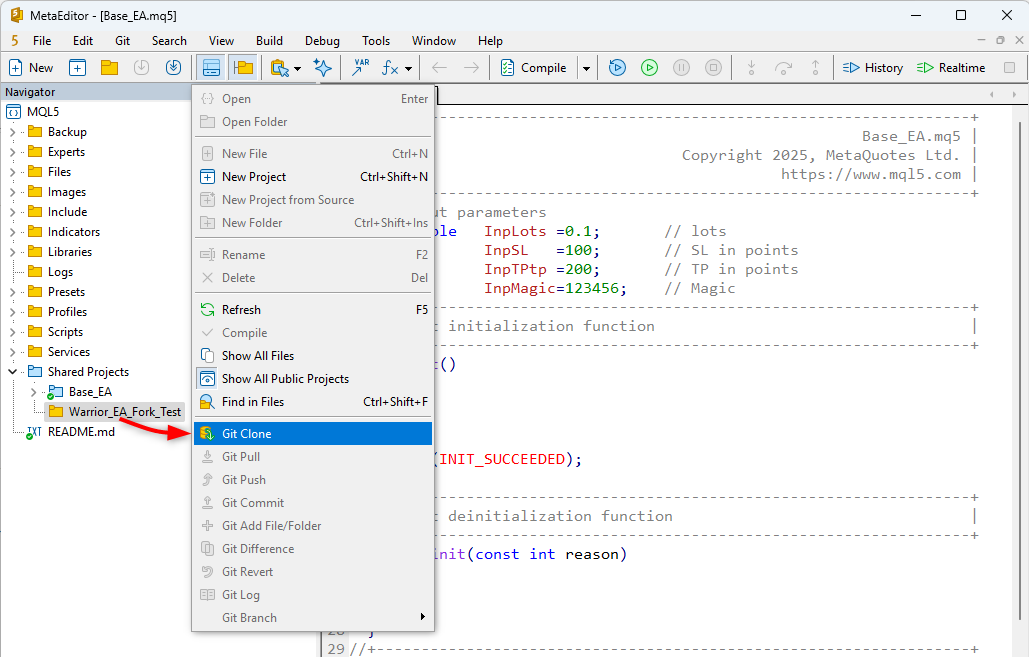Click the Step Out debug icon
The width and height of the screenshot is (1029, 657).
coord(815,68)
